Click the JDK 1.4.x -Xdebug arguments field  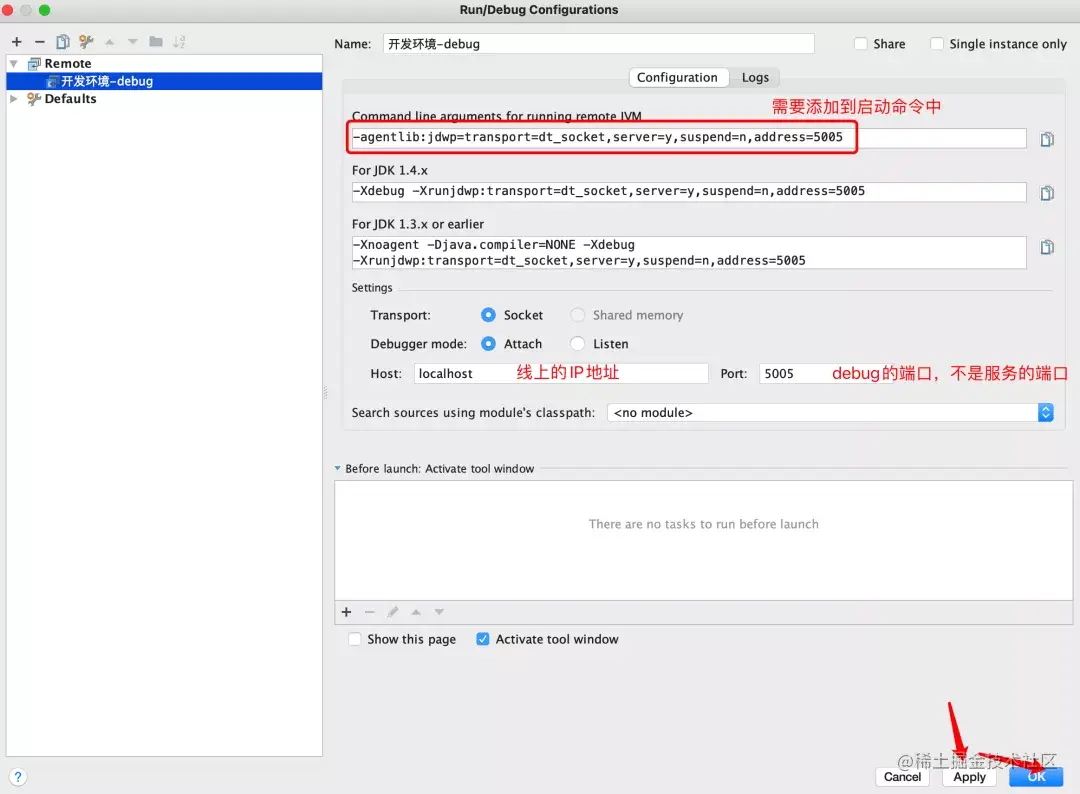click(x=689, y=191)
